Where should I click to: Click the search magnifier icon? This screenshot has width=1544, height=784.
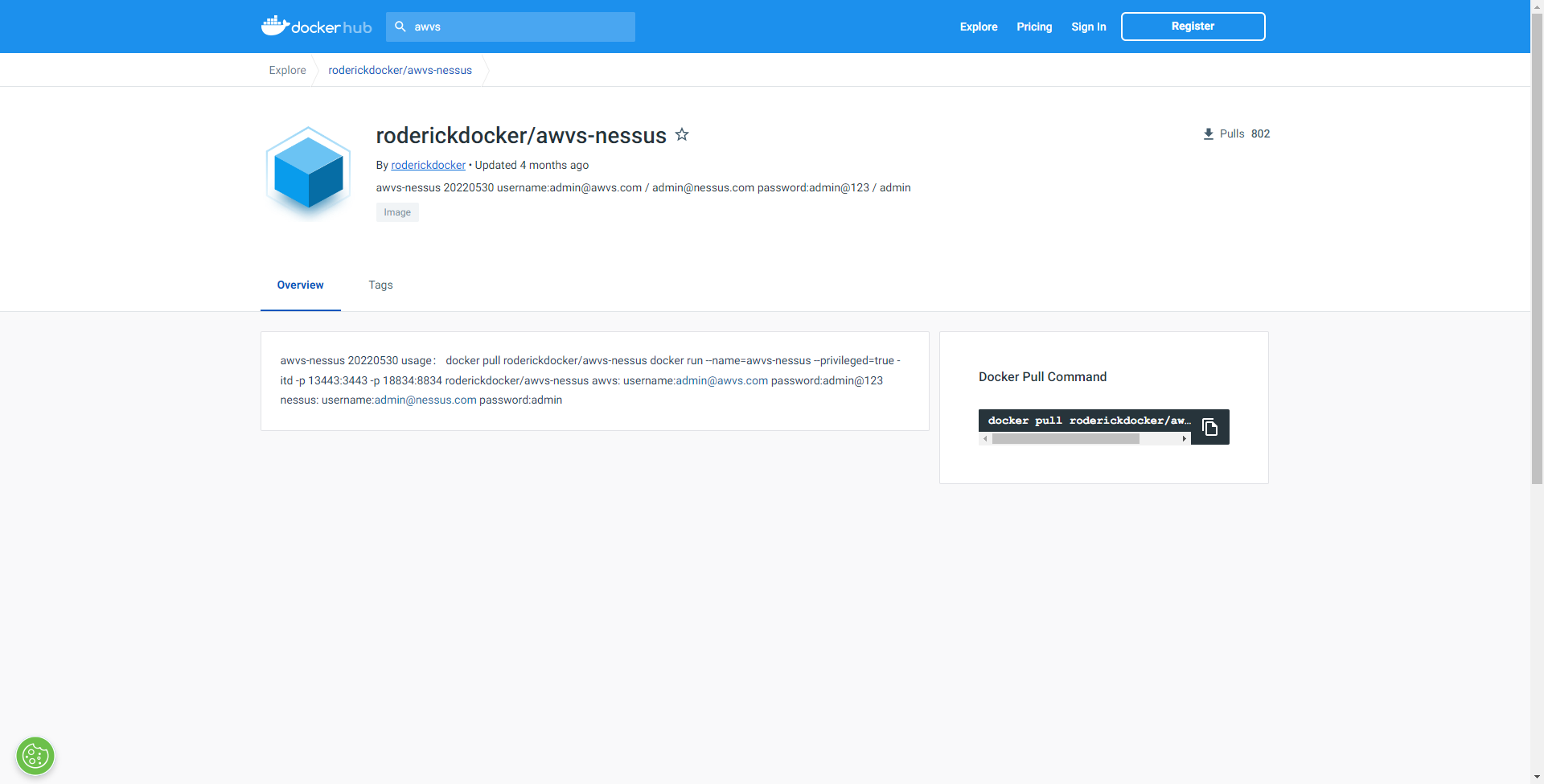[x=400, y=27]
